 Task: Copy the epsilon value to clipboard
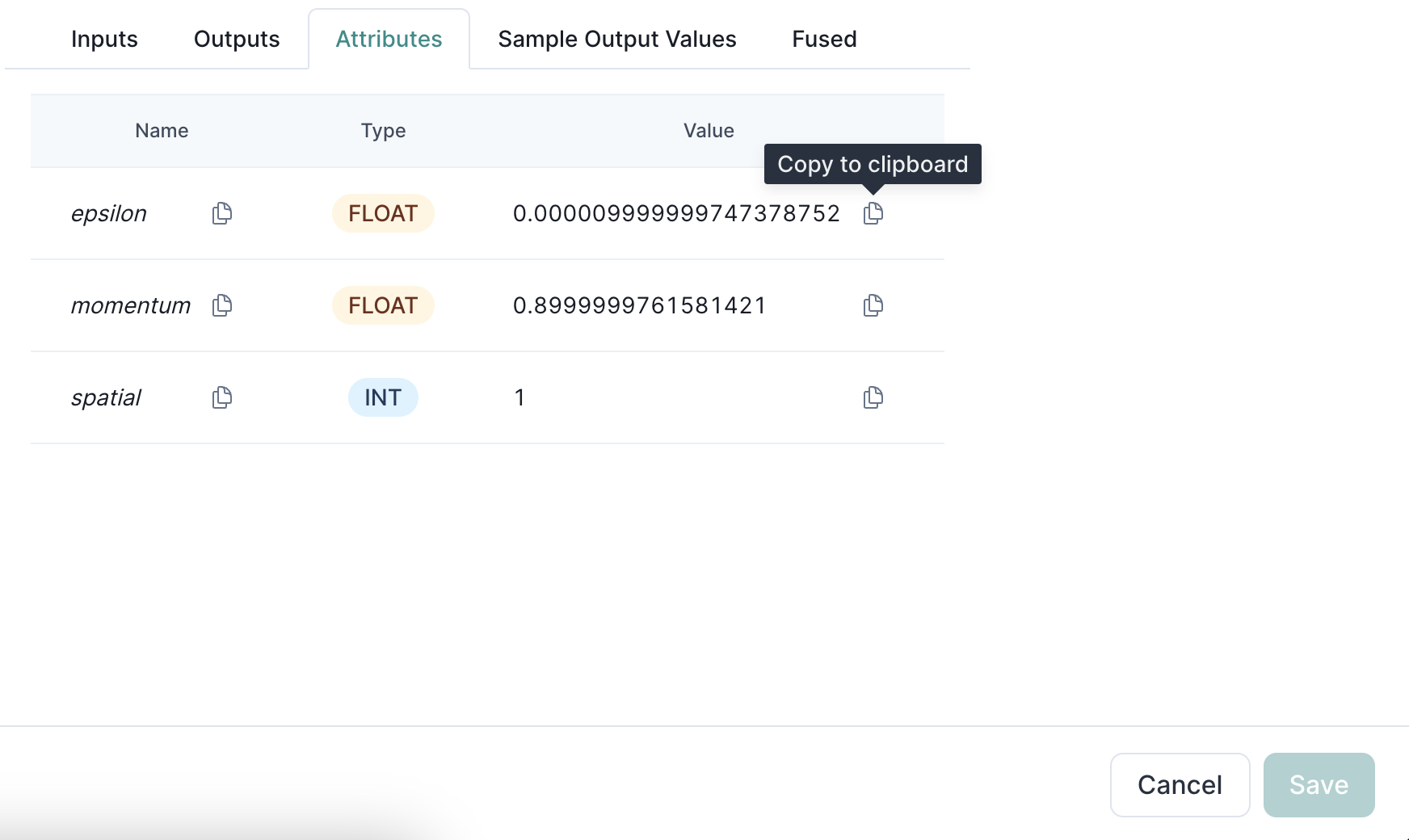click(x=873, y=213)
